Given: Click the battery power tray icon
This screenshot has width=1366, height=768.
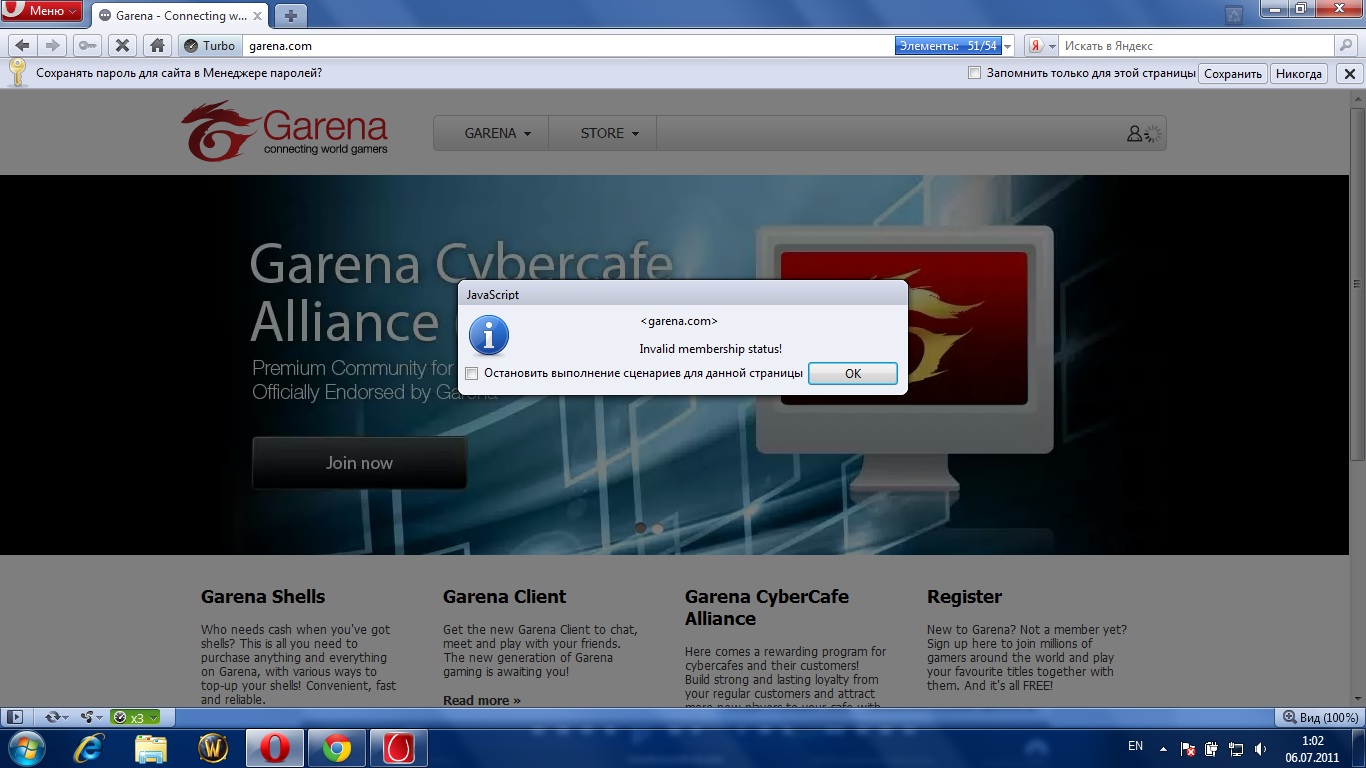Looking at the screenshot, I should [1212, 749].
